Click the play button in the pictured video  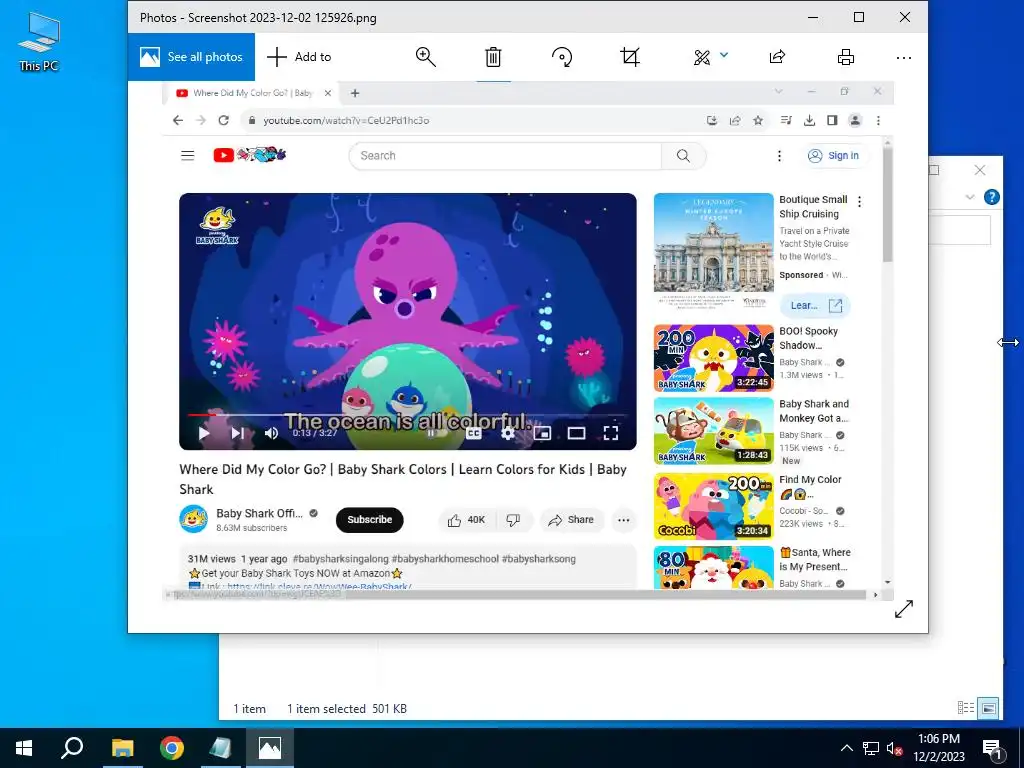[204, 433]
